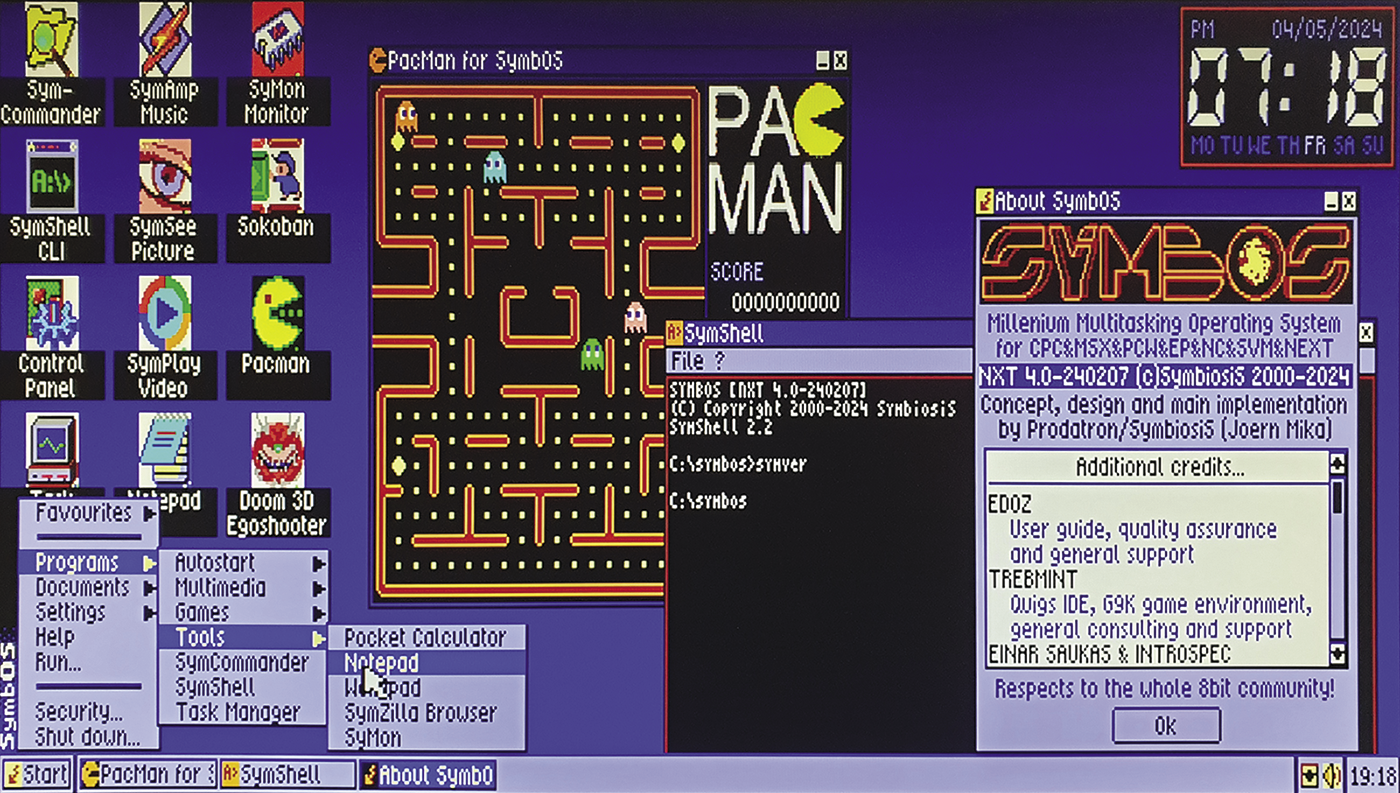
Task: Click the credits list scroll-up arrow
Action: pos(1337,463)
